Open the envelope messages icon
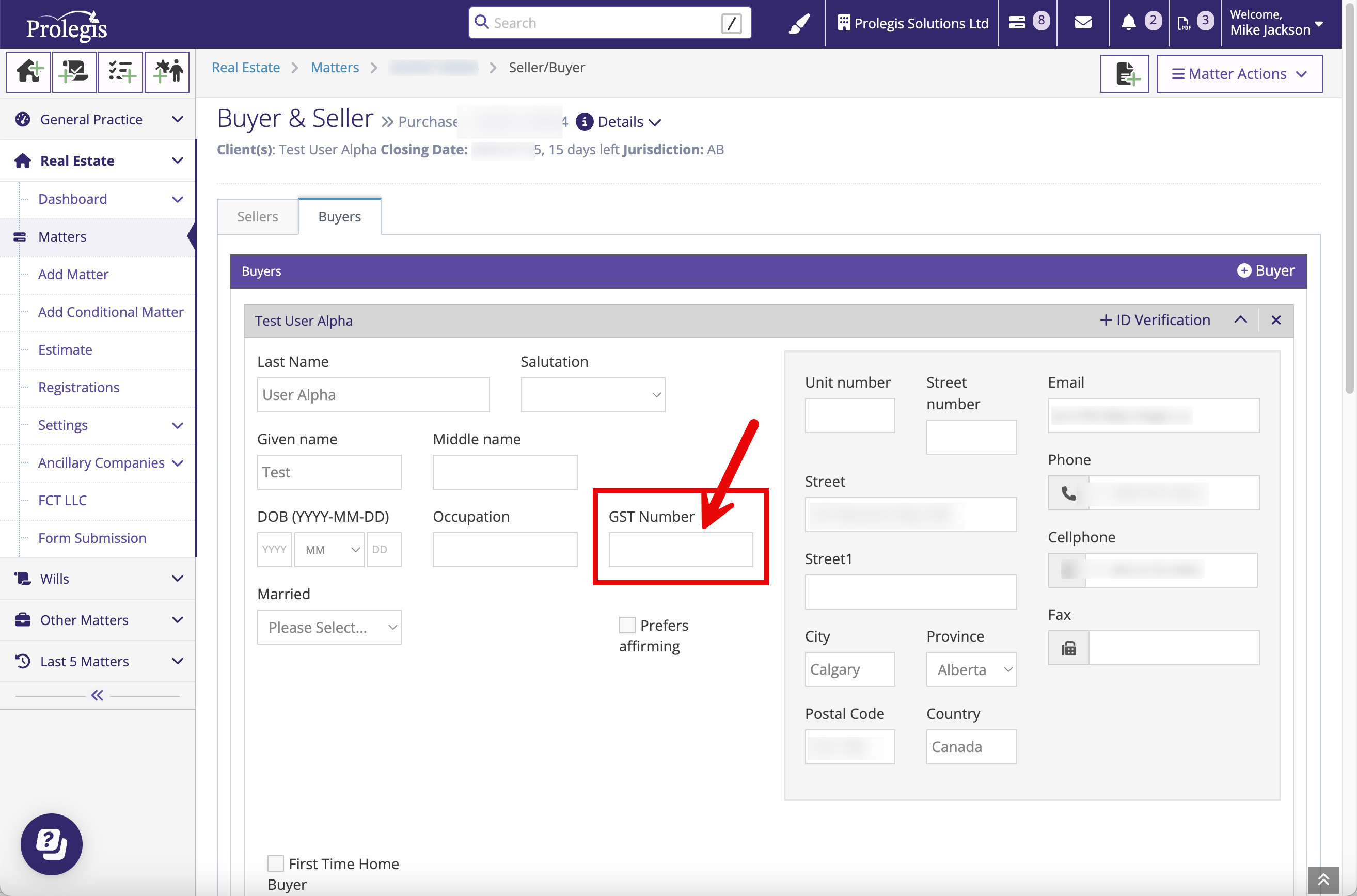This screenshot has height=896, width=1357. click(1083, 23)
